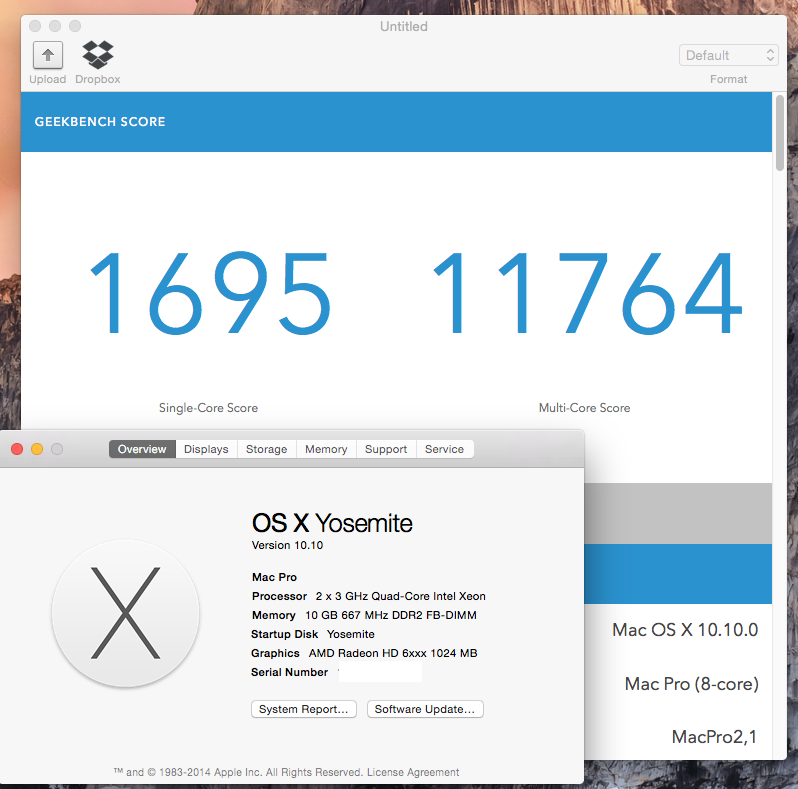This screenshot has width=798, height=789.
Task: Click the Software Update… button
Action: tap(425, 709)
